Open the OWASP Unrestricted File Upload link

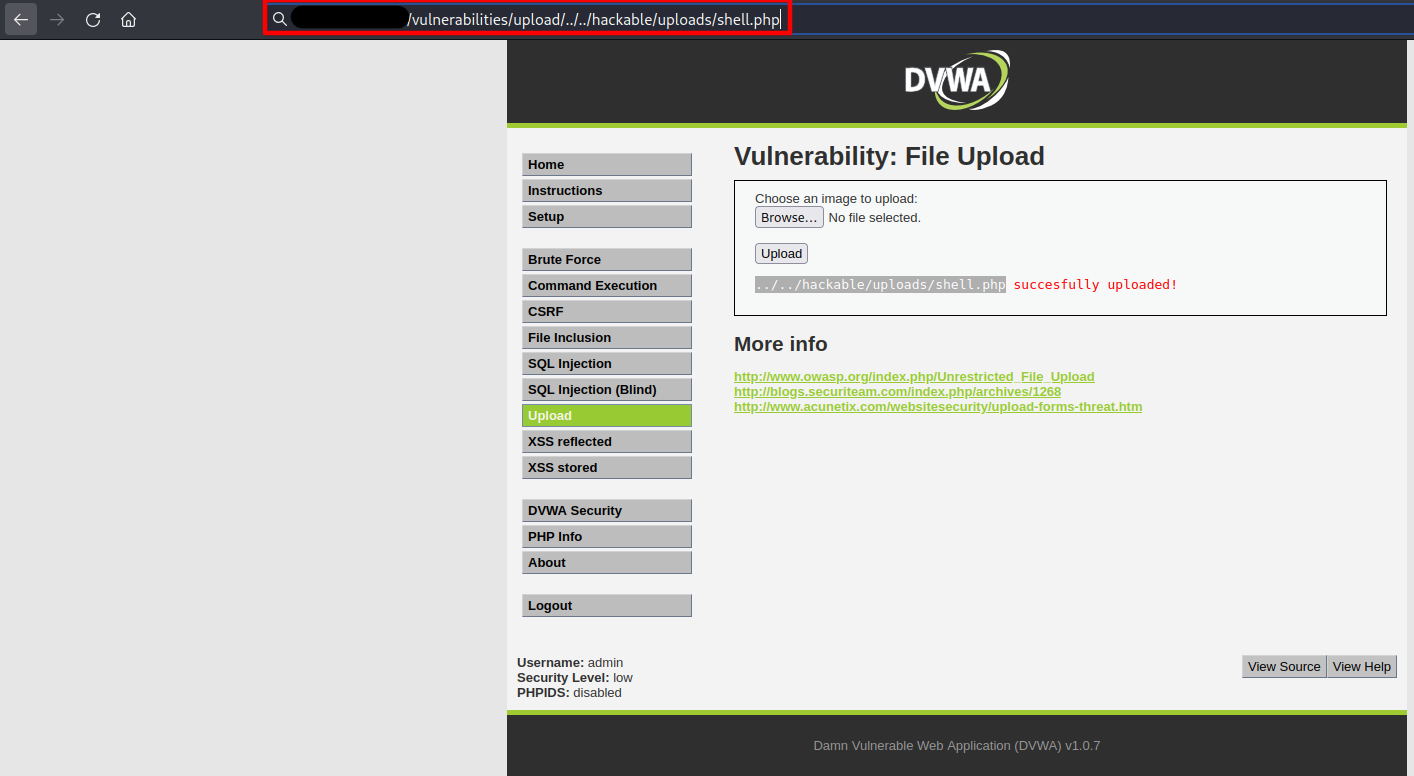pyautogui.click(x=914, y=377)
